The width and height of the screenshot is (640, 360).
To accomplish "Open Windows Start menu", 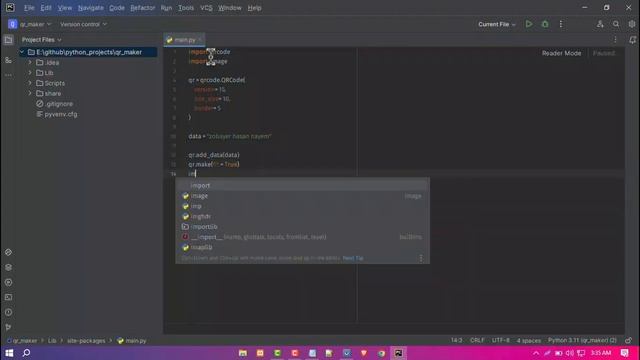I will point(9,353).
